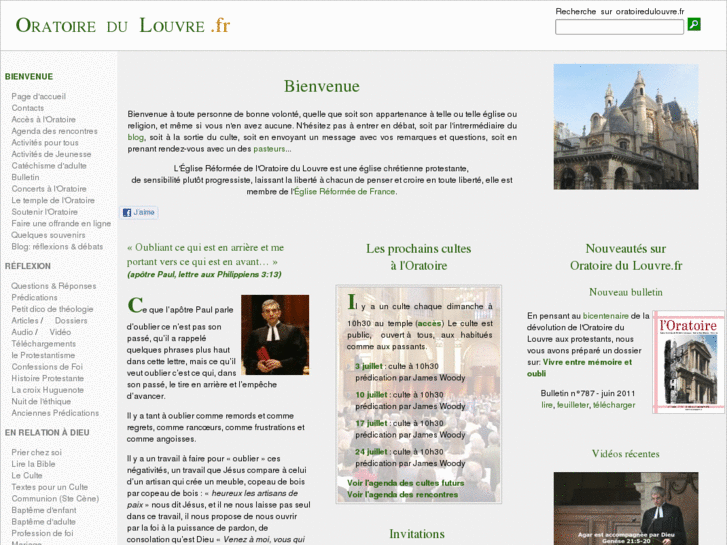The height and width of the screenshot is (545, 727).
Task: Click the Facebook J'aime button
Action: 139,212
